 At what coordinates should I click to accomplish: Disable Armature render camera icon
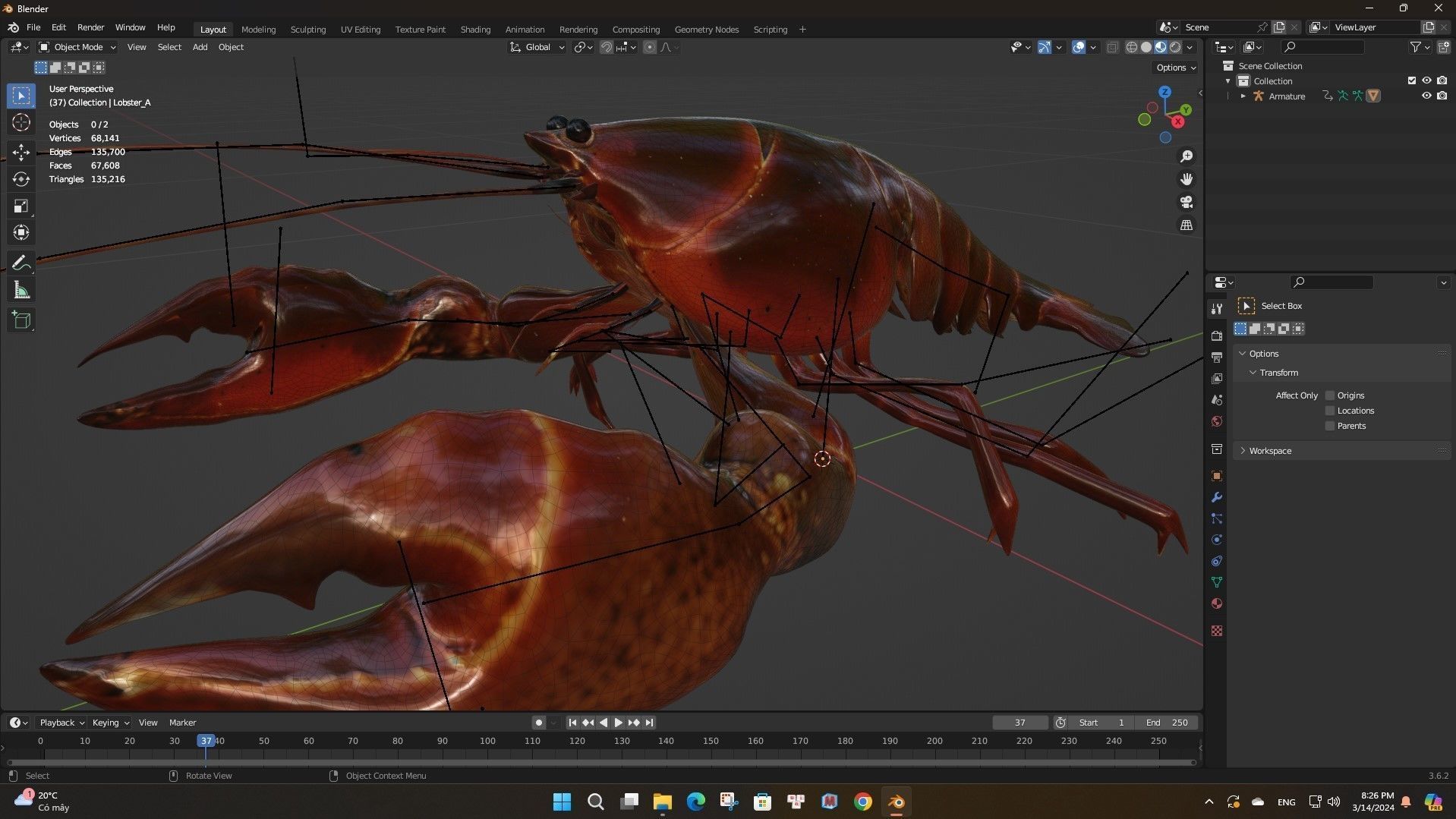point(1442,96)
